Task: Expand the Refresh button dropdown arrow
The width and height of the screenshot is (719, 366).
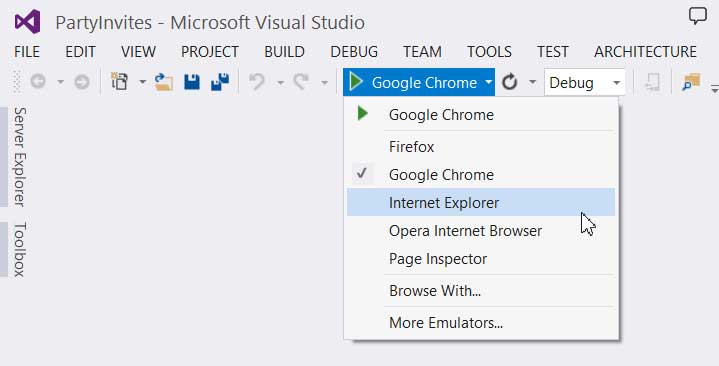Action: (532, 83)
